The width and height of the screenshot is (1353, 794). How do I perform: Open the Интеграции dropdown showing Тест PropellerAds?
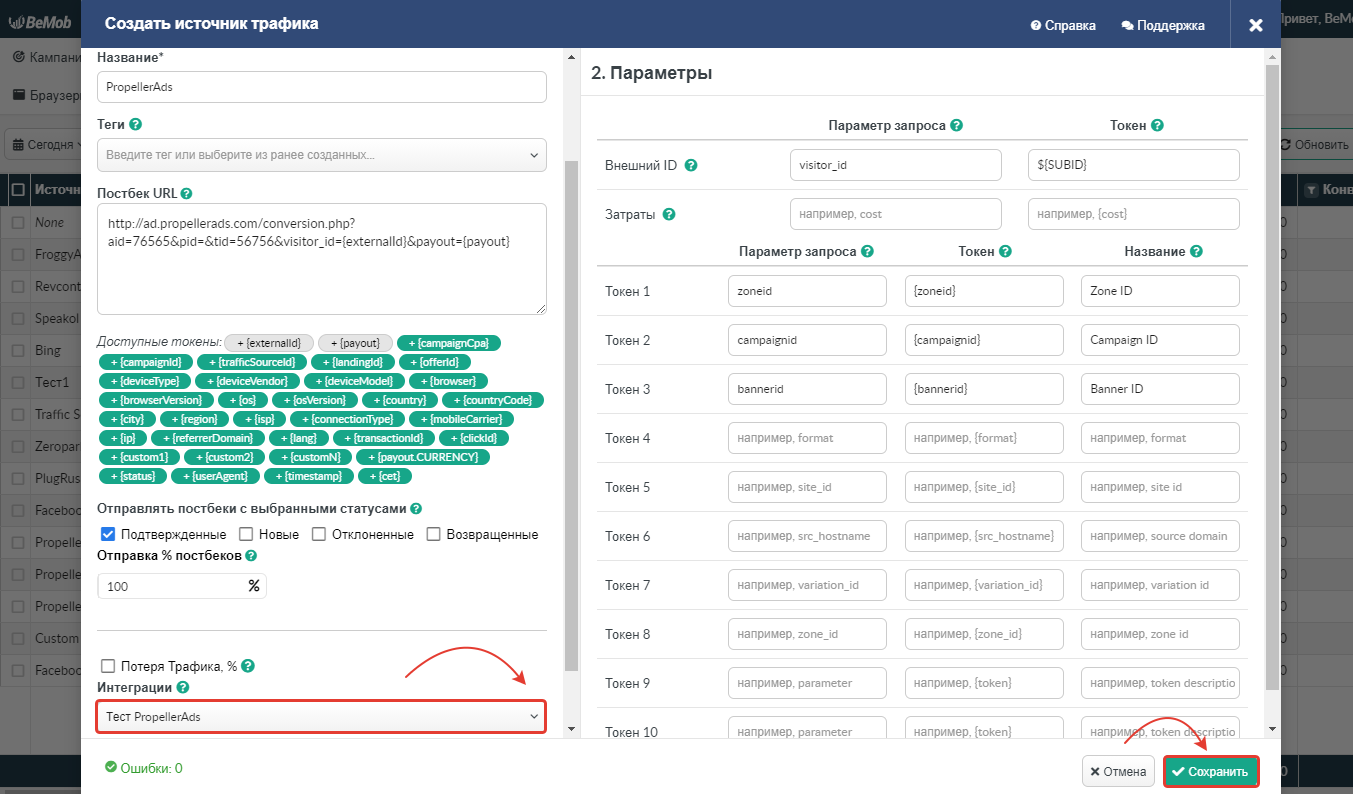(321, 716)
